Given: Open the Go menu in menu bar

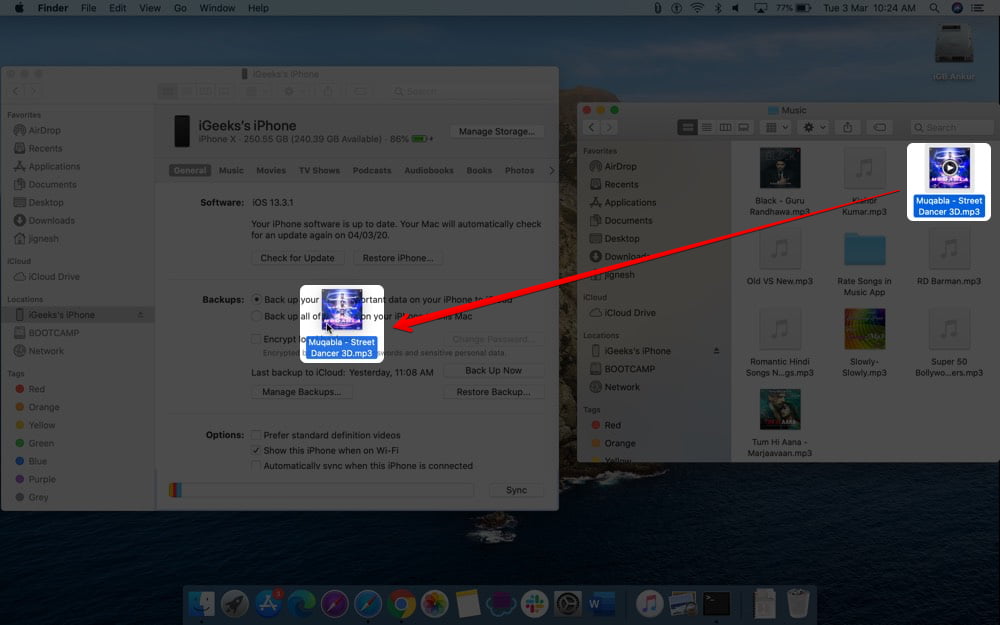Looking at the screenshot, I should (x=180, y=8).
